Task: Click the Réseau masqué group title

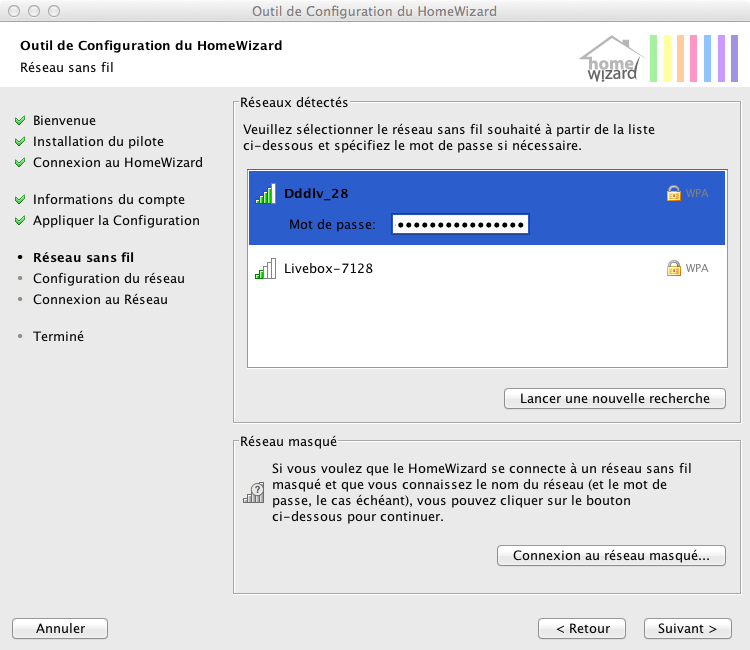Action: pyautogui.click(x=288, y=441)
